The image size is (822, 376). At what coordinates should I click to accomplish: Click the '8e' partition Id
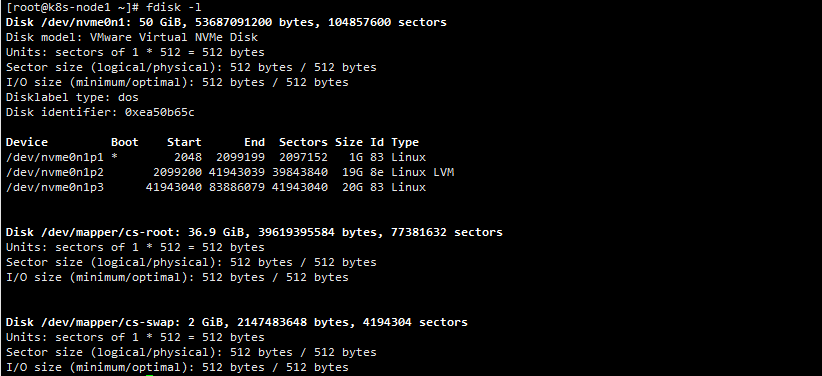(376, 172)
